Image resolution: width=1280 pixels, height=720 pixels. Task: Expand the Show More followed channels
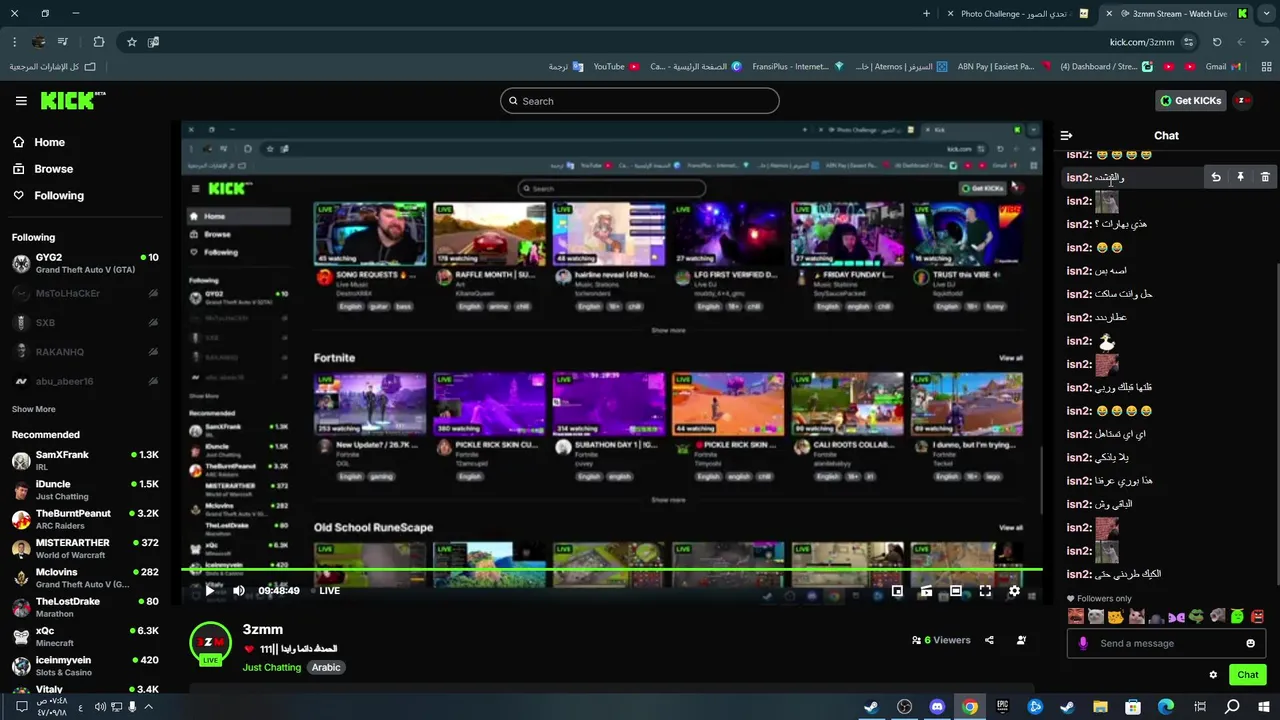tap(34, 409)
